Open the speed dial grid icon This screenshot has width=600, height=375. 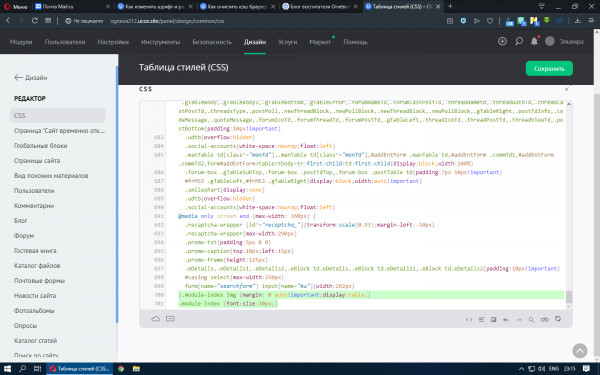tap(48, 21)
